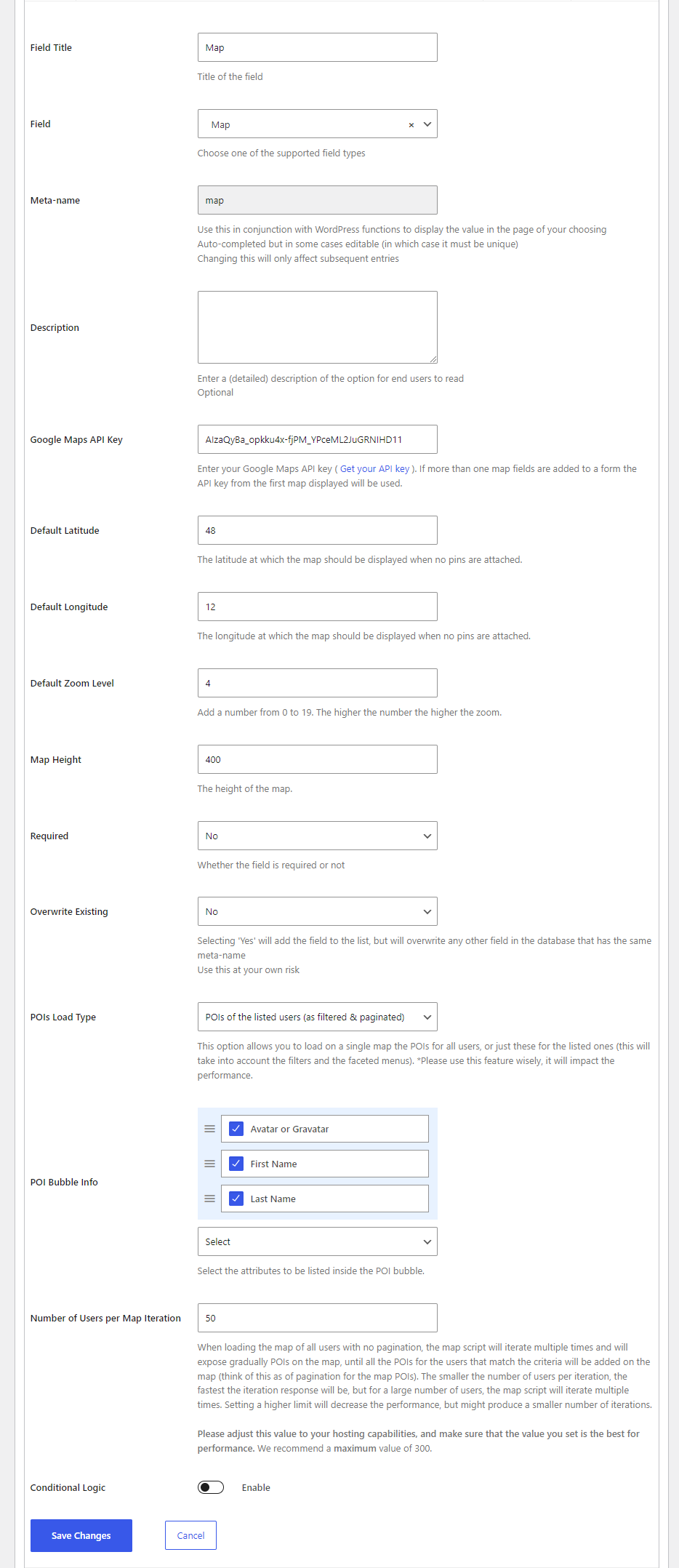
Task: Follow the Get your API key link
Action: coord(374,469)
